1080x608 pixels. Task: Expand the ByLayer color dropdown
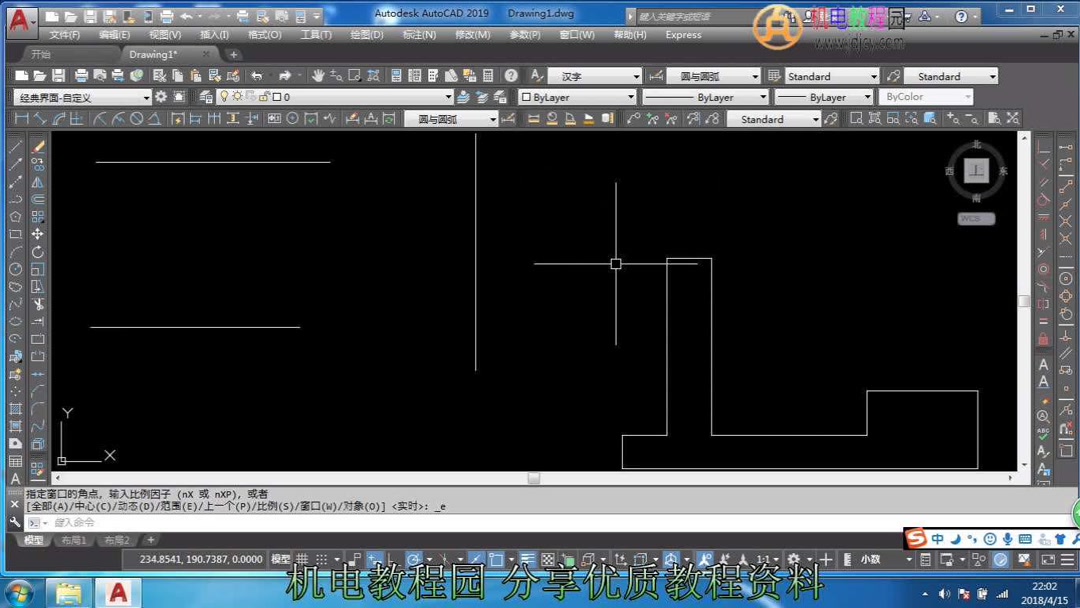click(631, 96)
